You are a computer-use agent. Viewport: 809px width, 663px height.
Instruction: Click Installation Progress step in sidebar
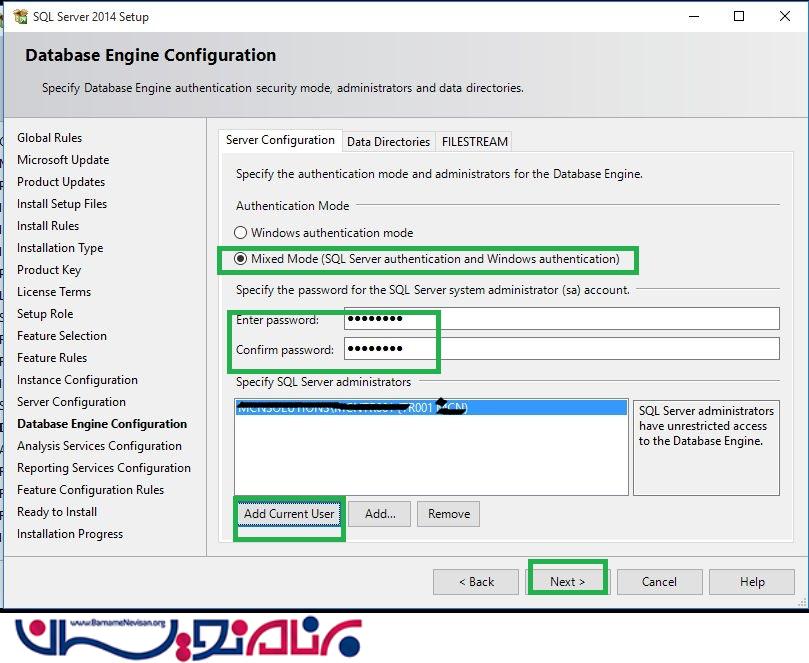(x=70, y=534)
